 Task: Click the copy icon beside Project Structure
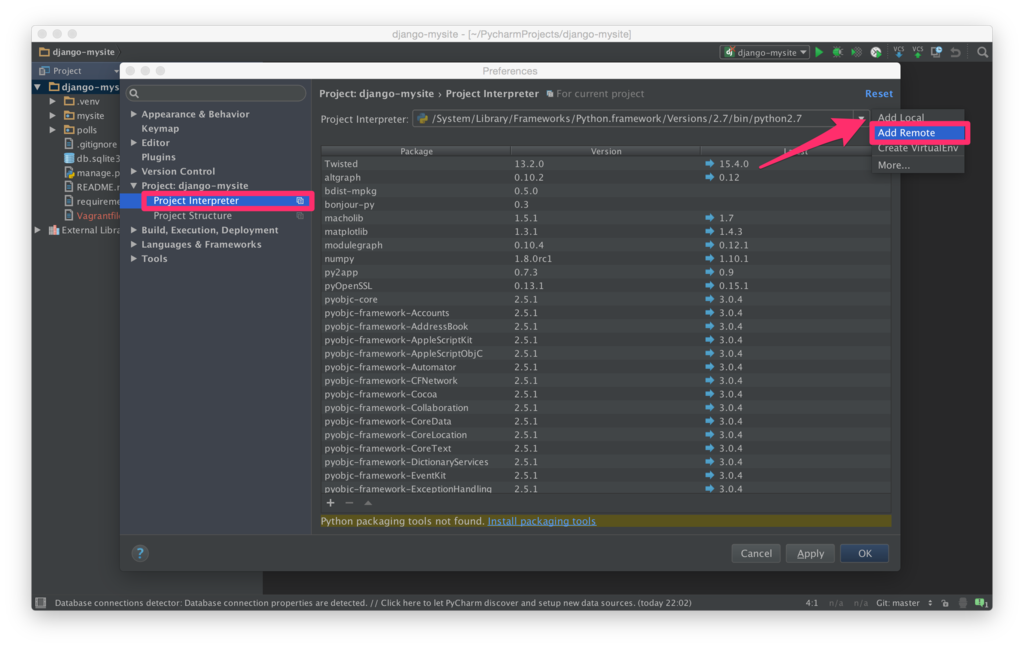300,216
